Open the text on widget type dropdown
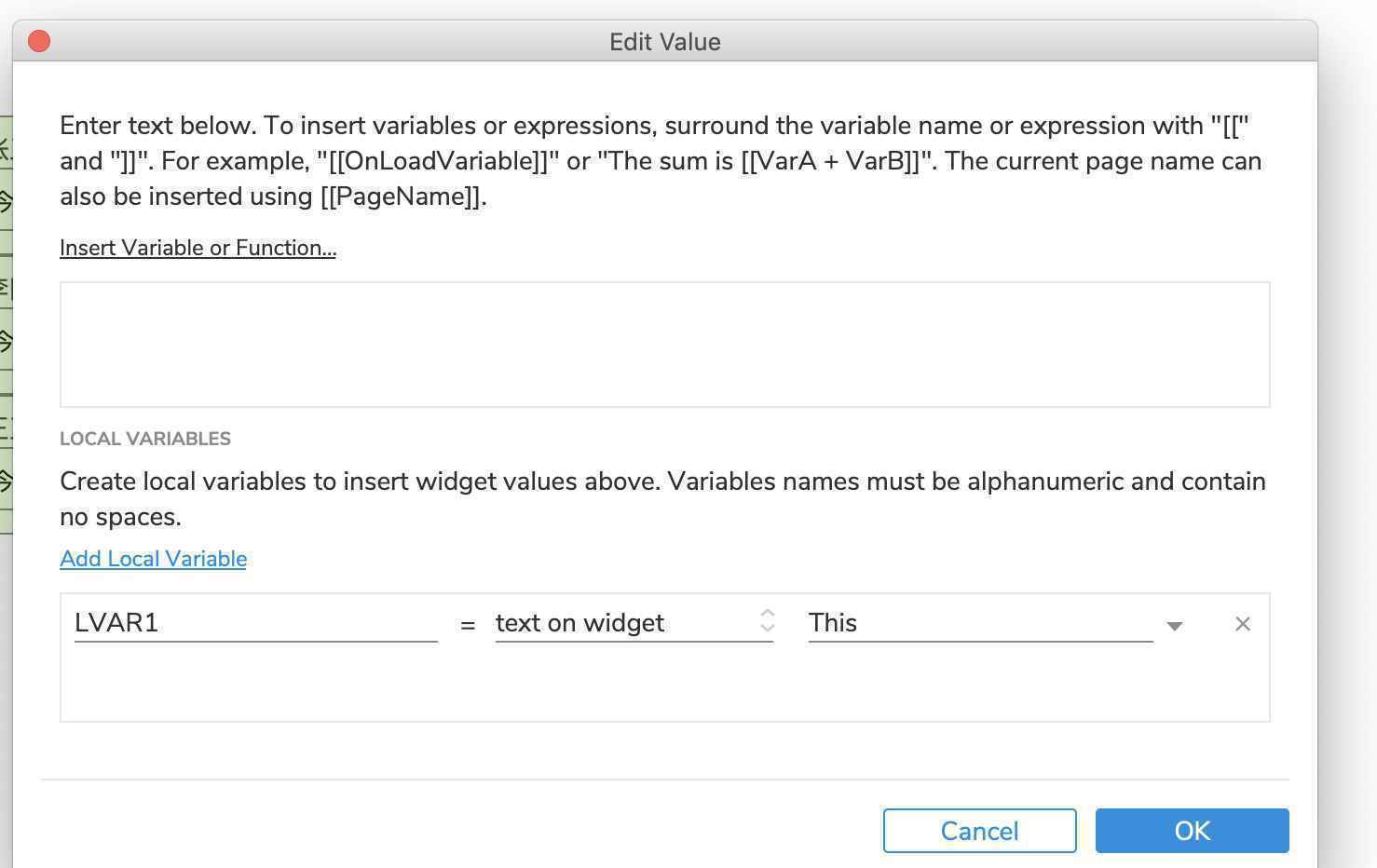This screenshot has height=868, width=1377. (634, 623)
